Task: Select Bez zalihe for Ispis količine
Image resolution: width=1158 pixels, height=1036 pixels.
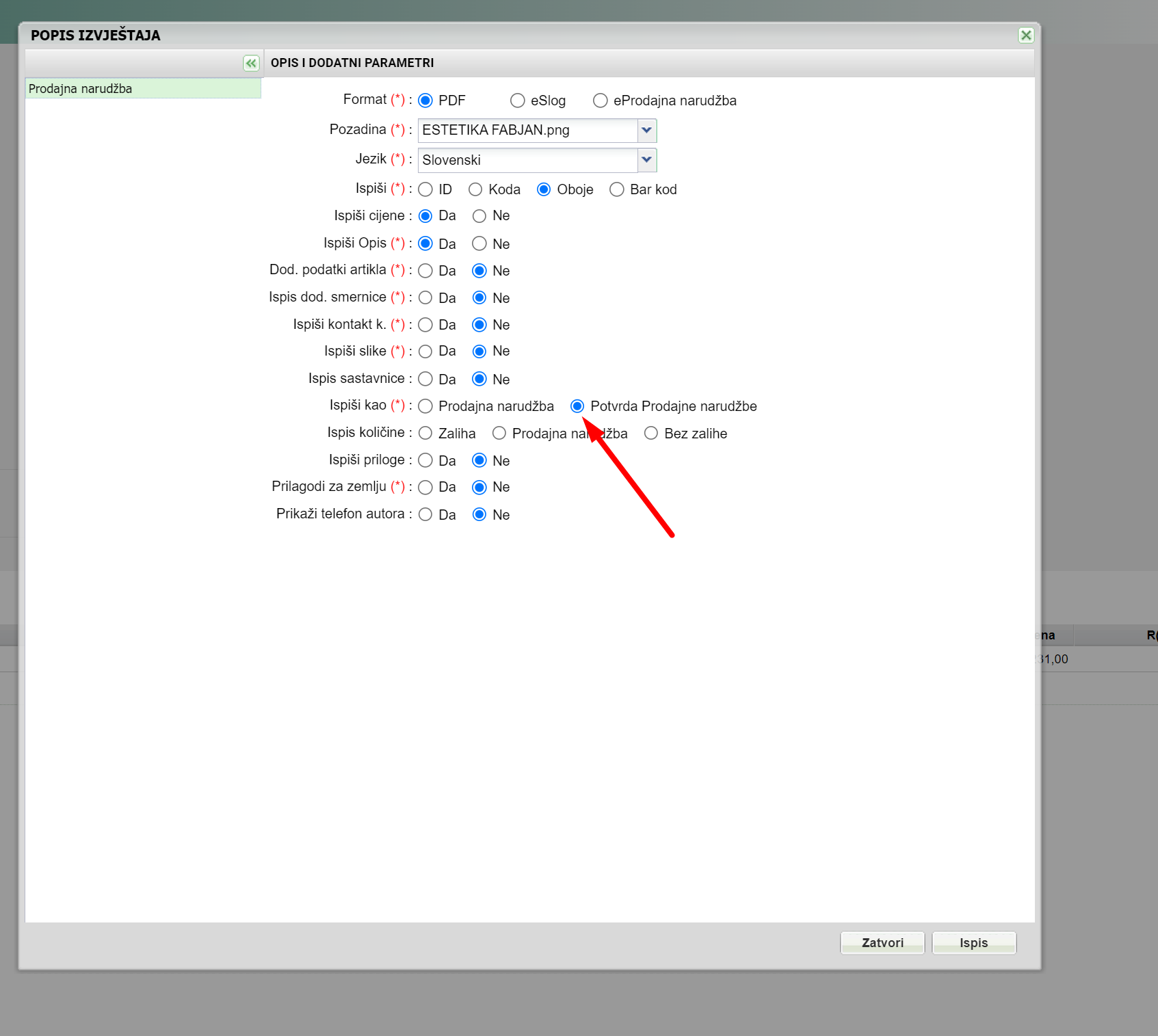Action: pyautogui.click(x=651, y=433)
